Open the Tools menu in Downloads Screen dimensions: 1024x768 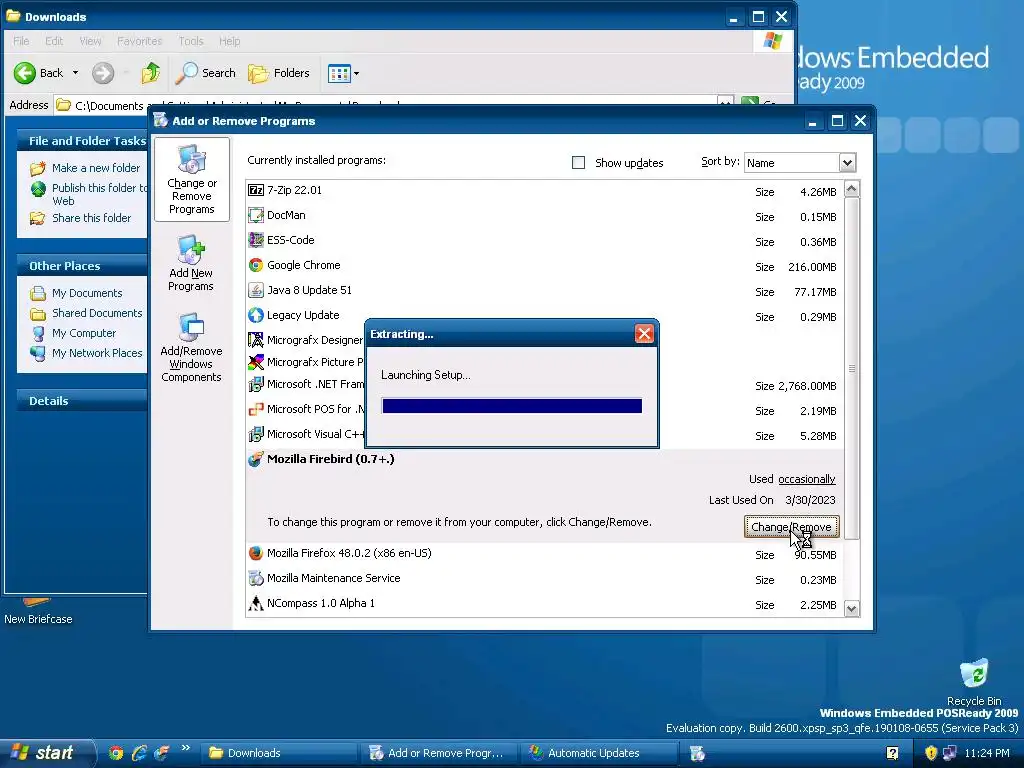pyautogui.click(x=191, y=41)
